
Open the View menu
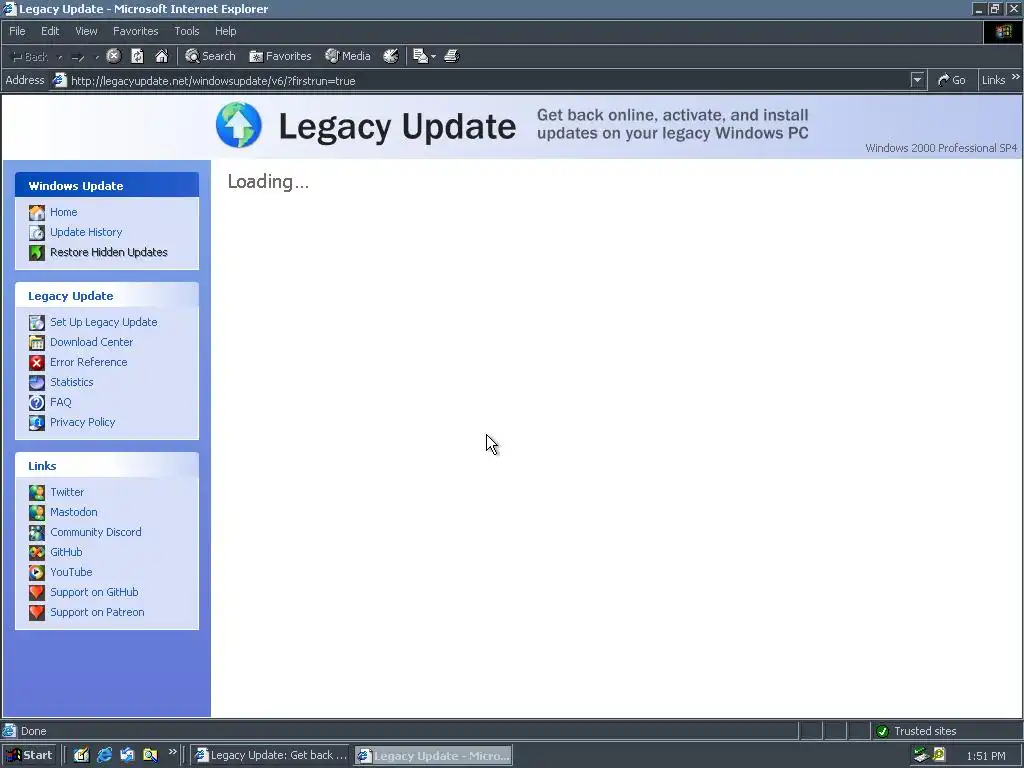86,31
